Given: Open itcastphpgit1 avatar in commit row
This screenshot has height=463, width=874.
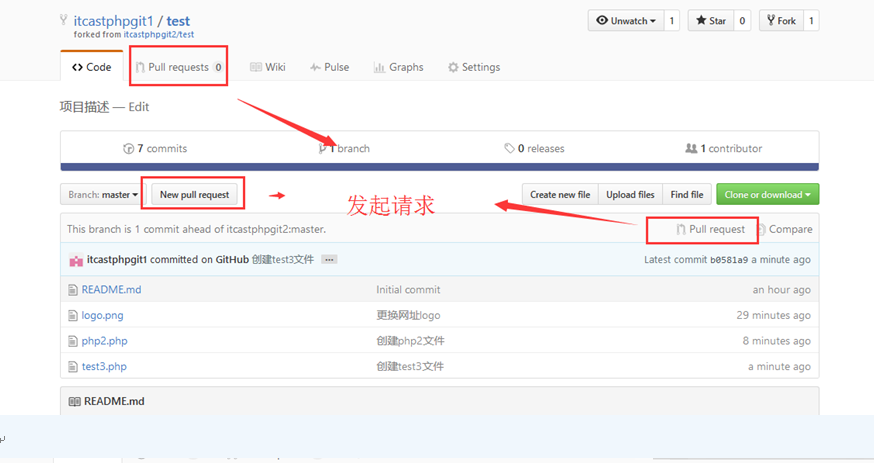Looking at the screenshot, I should (x=76, y=260).
